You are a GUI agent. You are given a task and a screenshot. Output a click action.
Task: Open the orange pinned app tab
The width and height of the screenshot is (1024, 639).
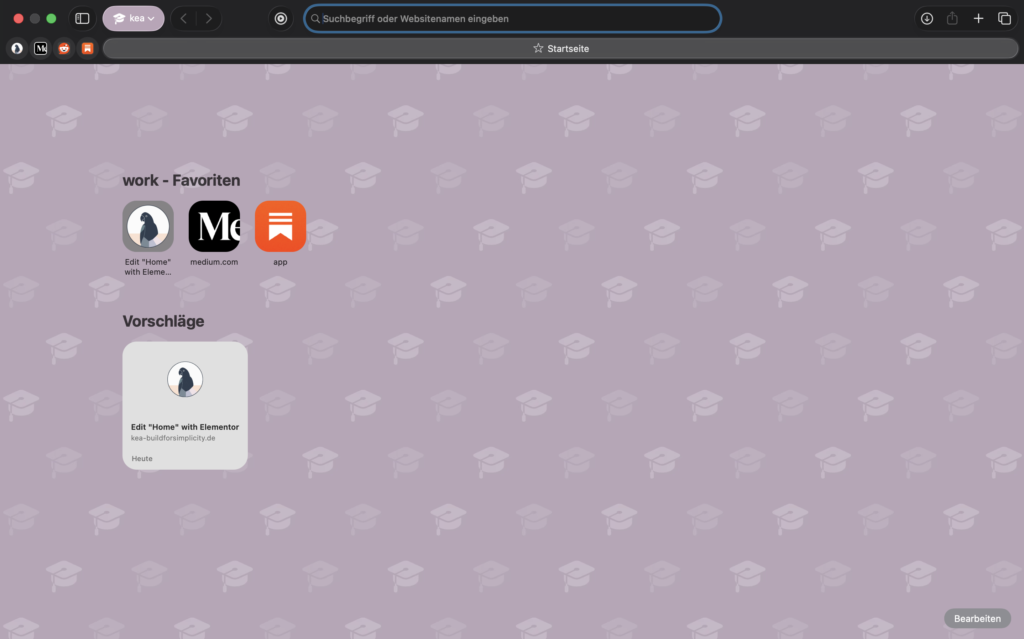point(87,48)
